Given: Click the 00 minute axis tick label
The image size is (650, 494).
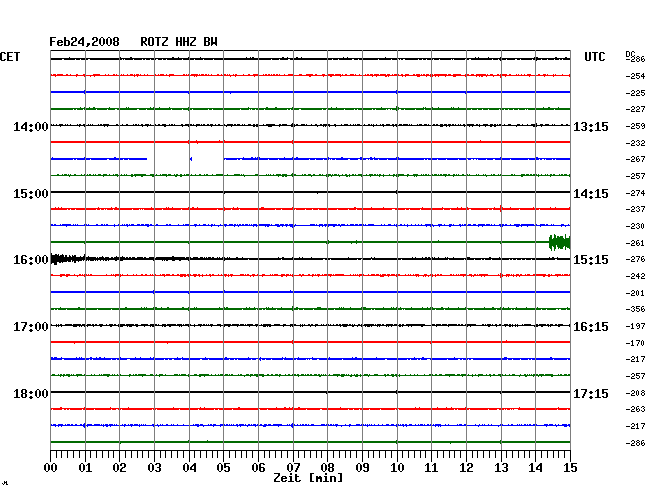Looking at the screenshot, I should coord(51,468).
